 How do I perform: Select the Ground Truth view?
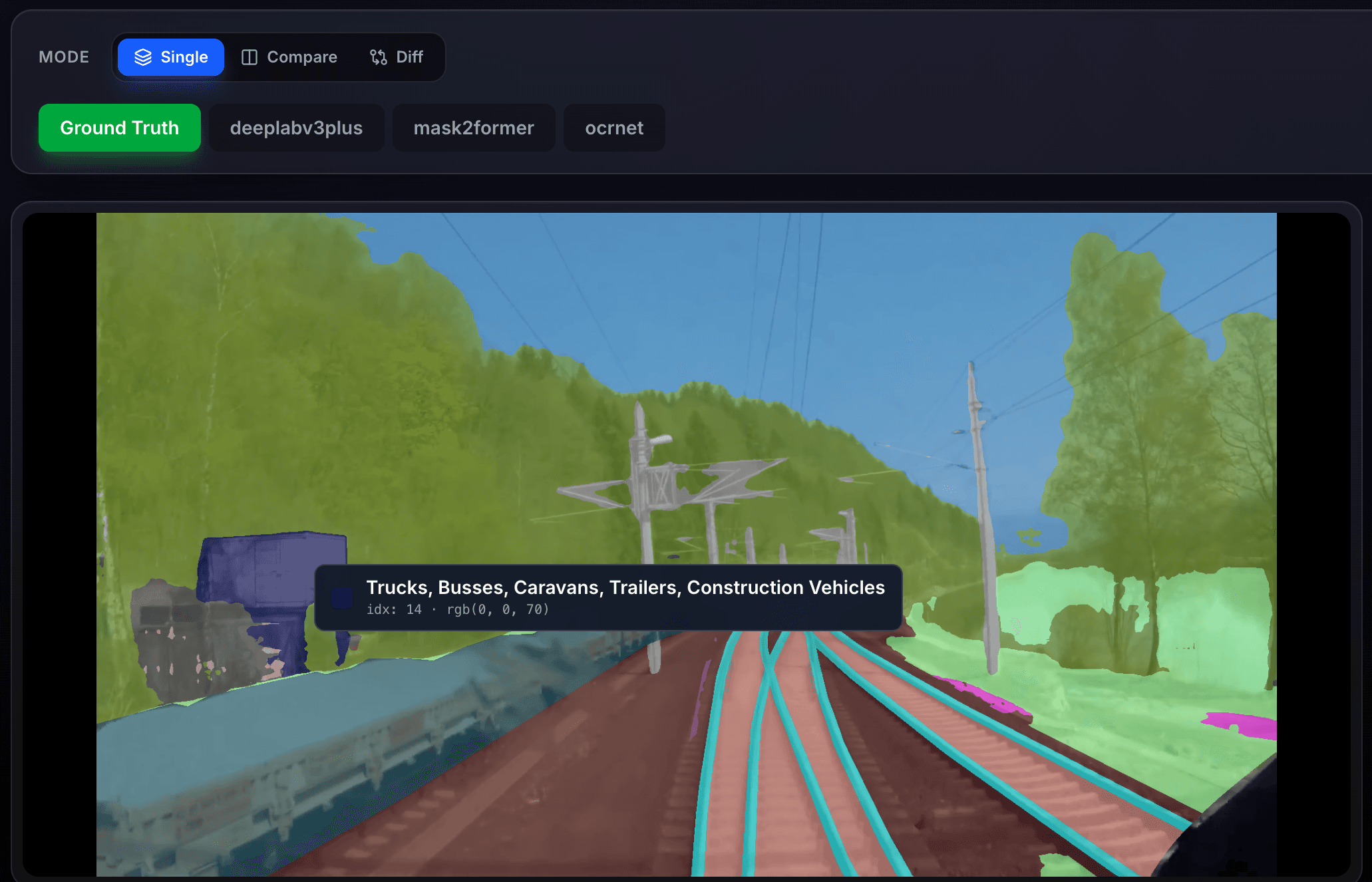point(120,128)
